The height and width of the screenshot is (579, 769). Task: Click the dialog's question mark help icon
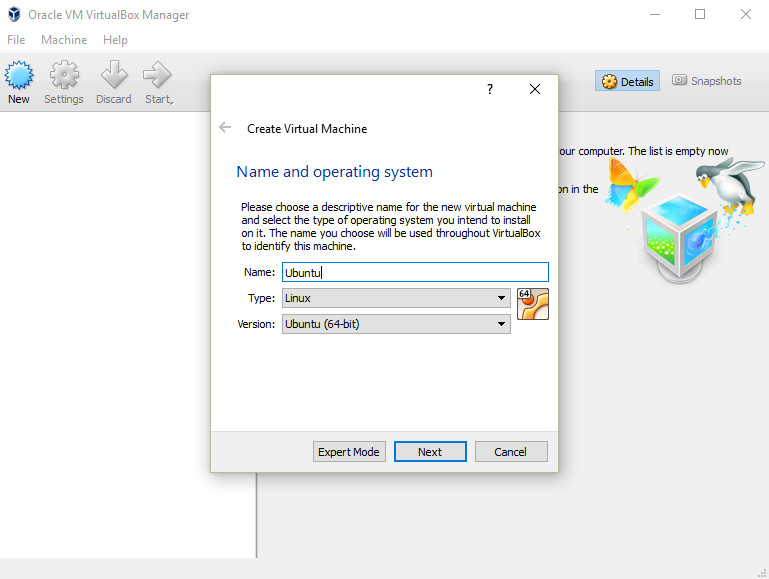coord(490,89)
